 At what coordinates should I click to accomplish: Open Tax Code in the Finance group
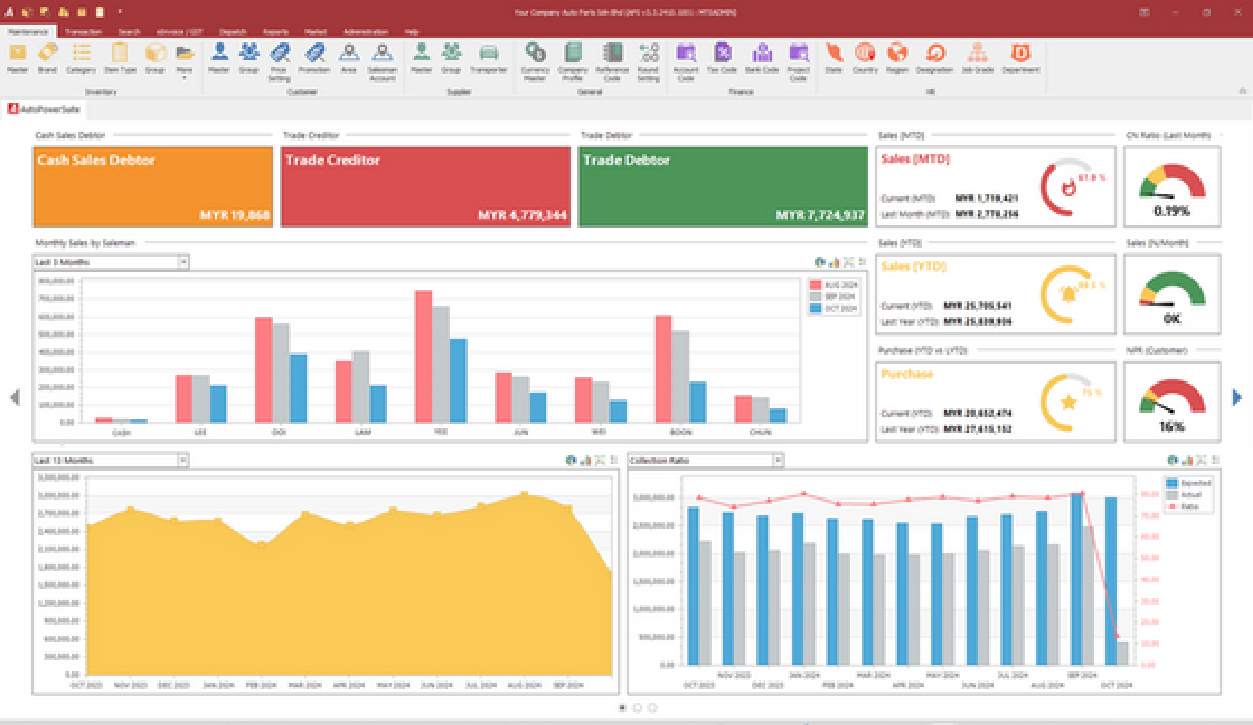(722, 56)
